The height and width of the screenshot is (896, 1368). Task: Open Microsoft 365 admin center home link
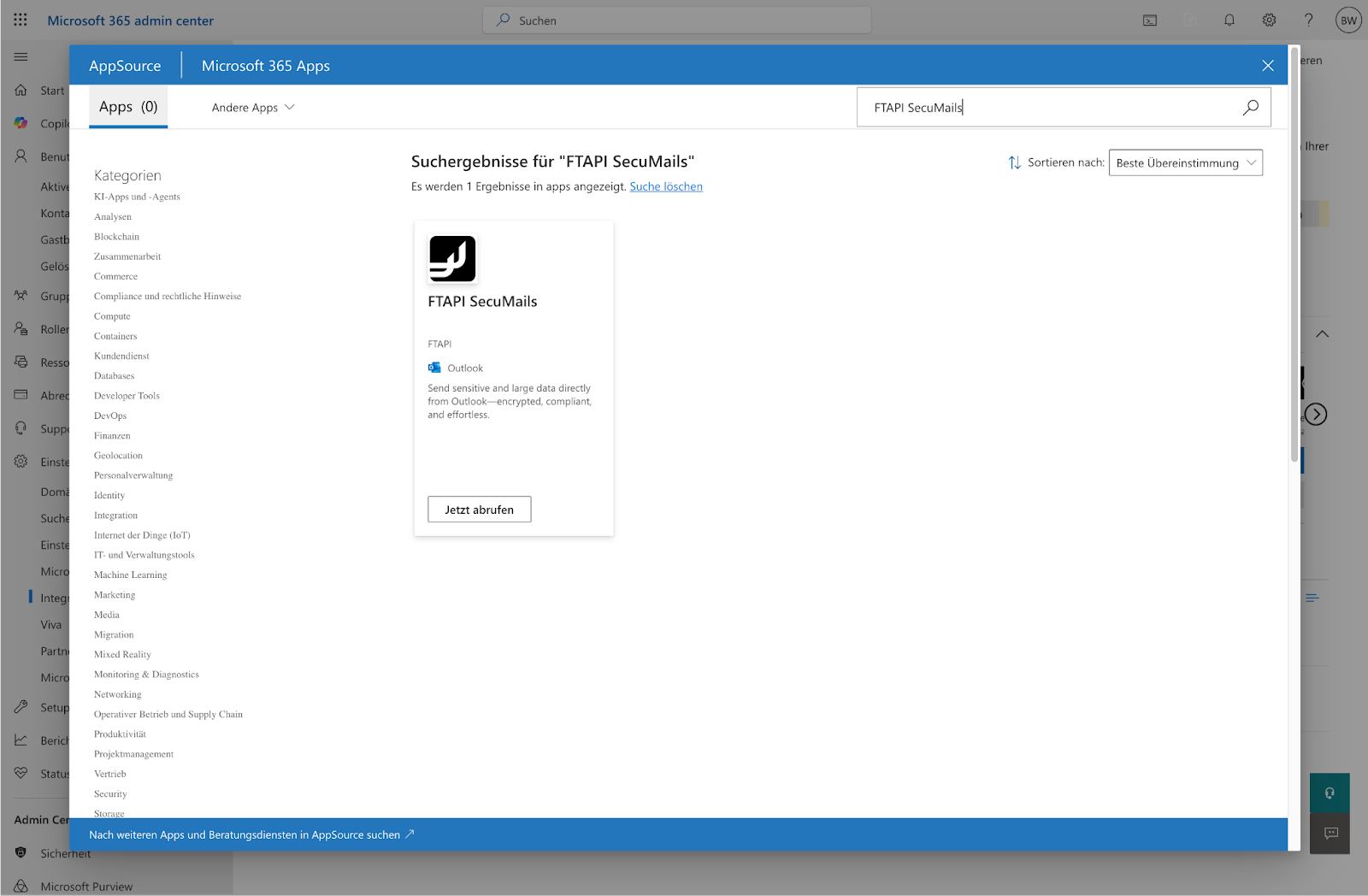click(x=131, y=21)
